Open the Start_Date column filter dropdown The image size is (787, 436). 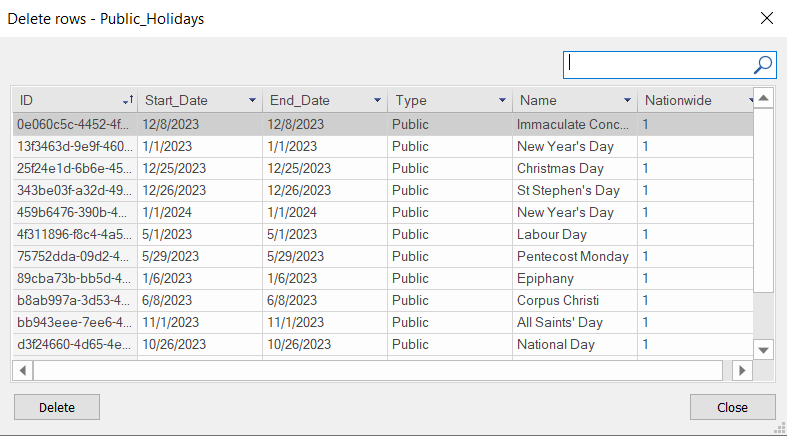pyautogui.click(x=252, y=100)
